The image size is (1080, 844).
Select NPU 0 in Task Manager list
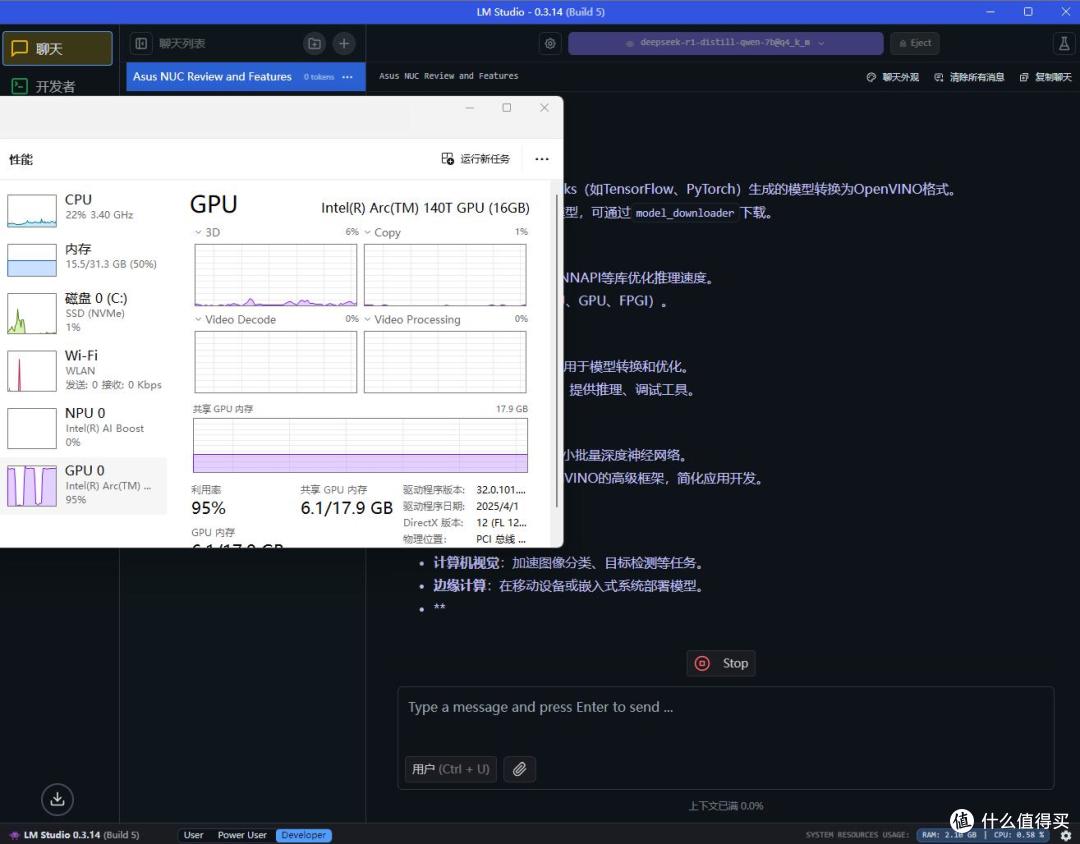point(83,427)
